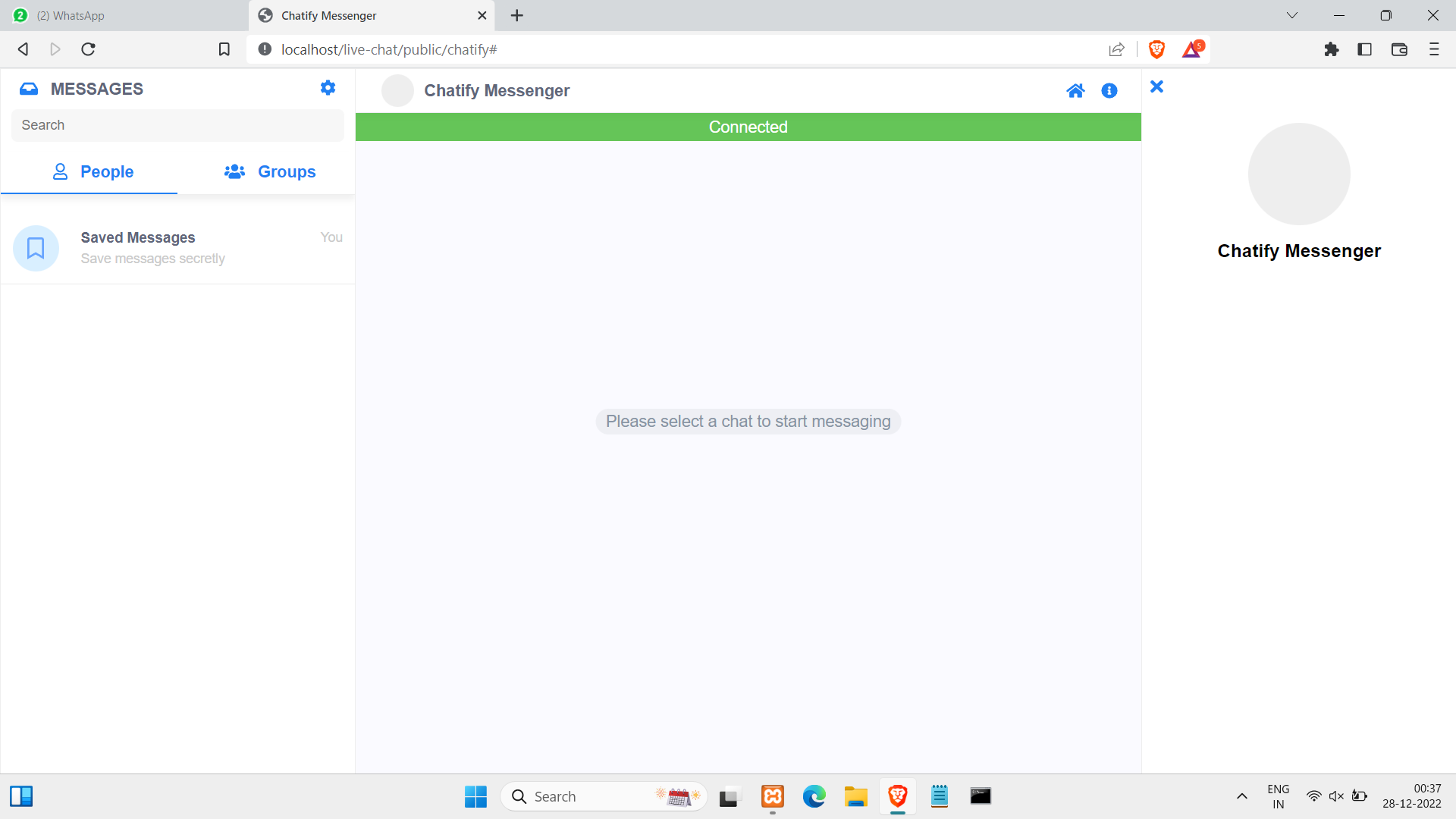Toggle the browser sidebar panel
Viewport: 1456px width, 819px height.
click(x=1364, y=49)
